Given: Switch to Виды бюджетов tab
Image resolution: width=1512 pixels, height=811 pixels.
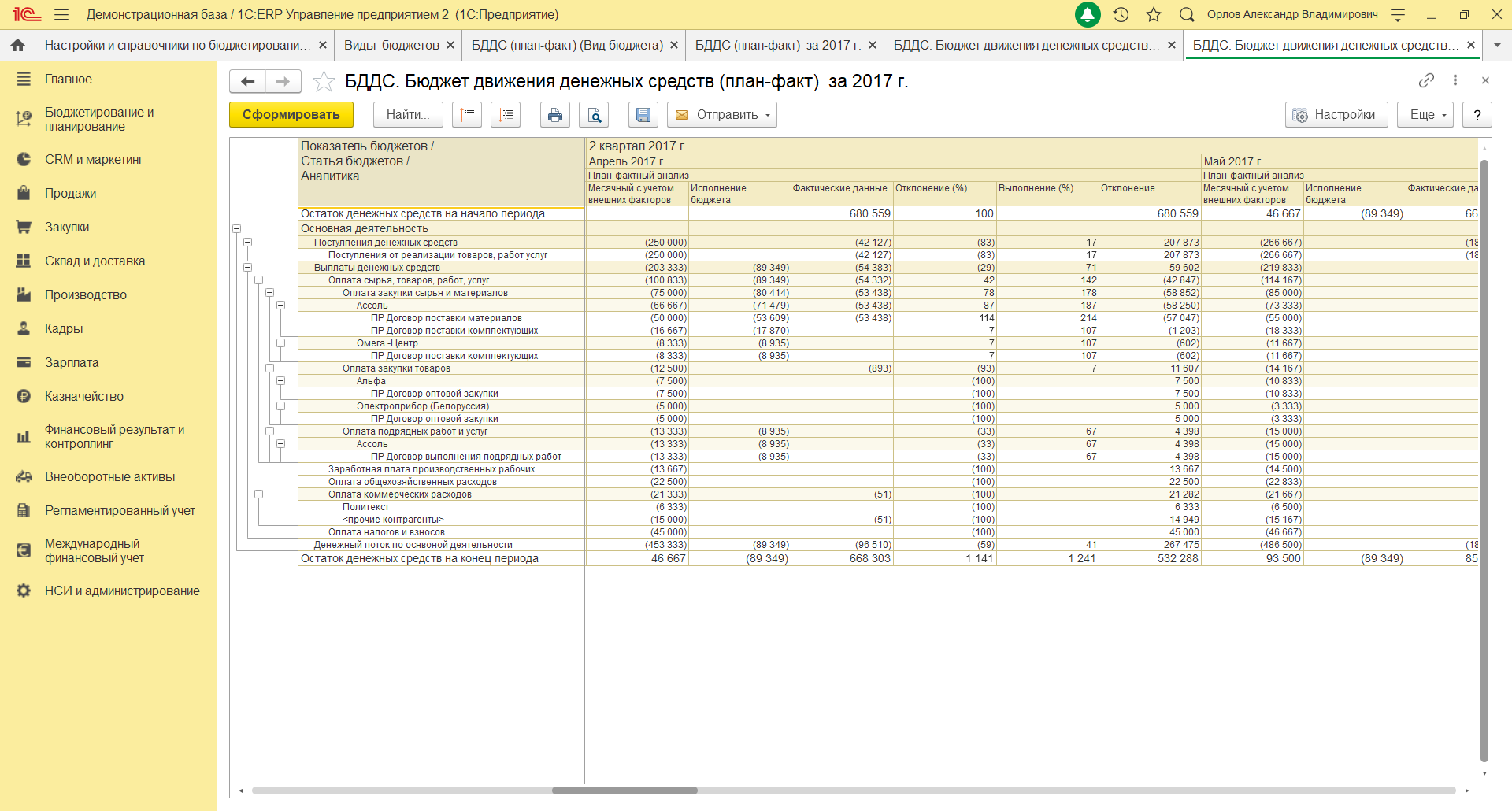Looking at the screenshot, I should 391,45.
